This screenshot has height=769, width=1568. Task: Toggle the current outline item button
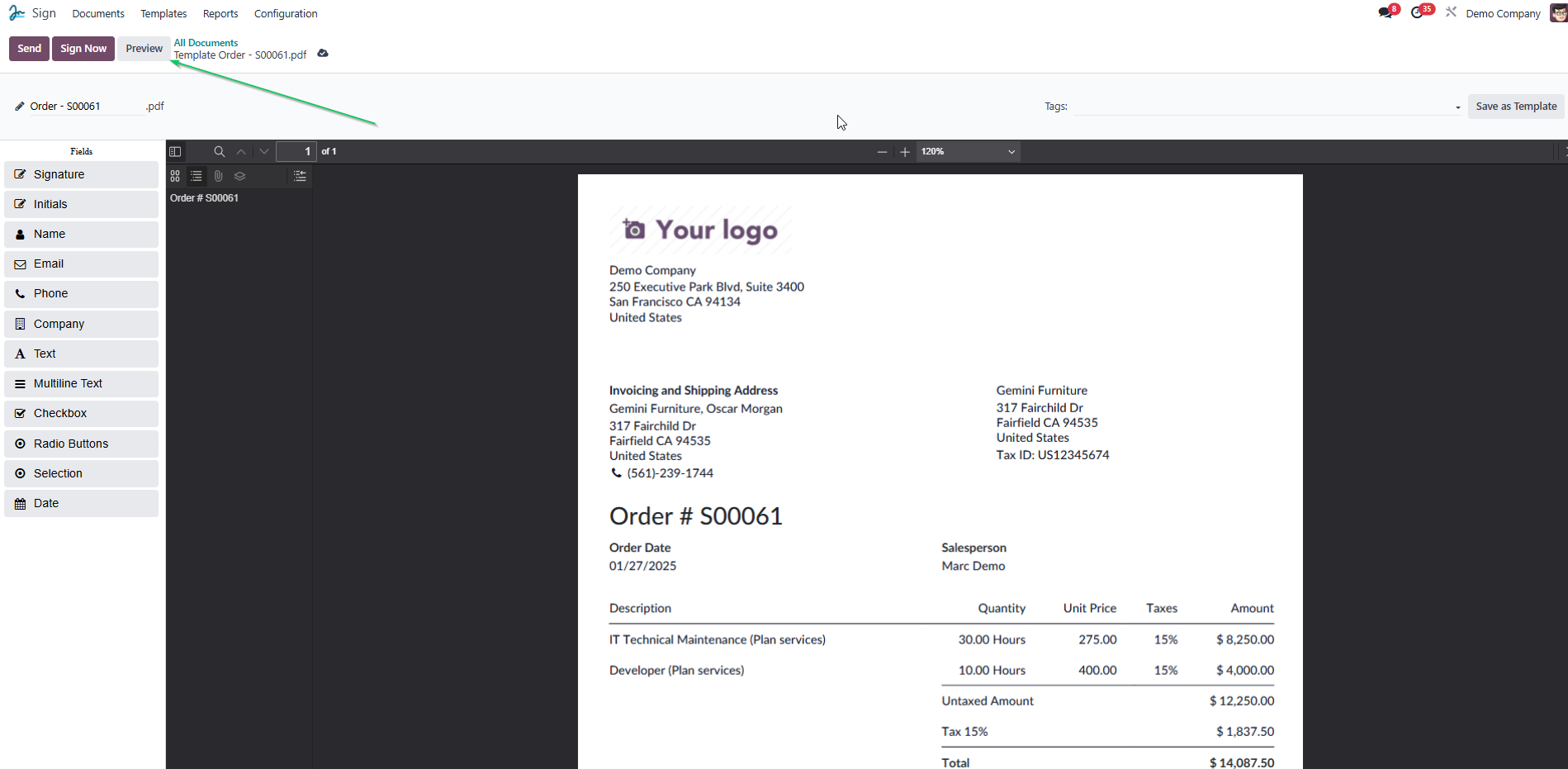[300, 176]
